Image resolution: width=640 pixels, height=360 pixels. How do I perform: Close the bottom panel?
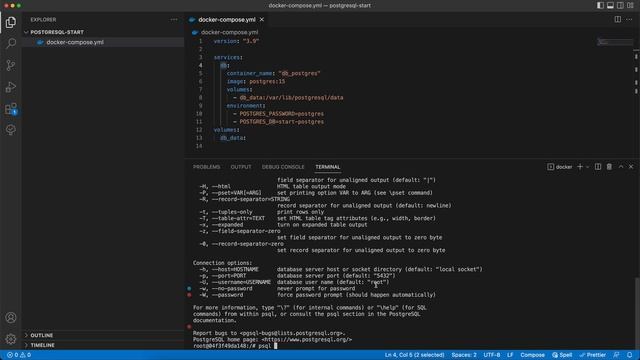[x=631, y=167]
